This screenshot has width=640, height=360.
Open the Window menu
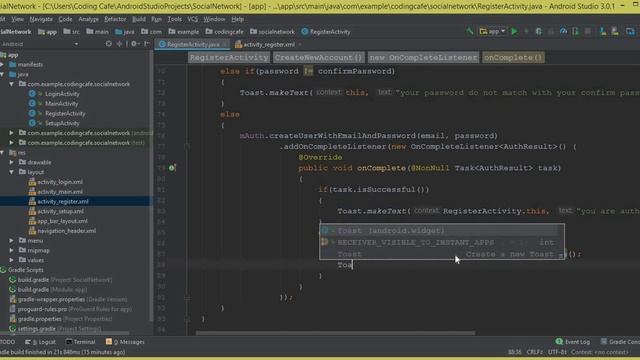coord(214,19)
